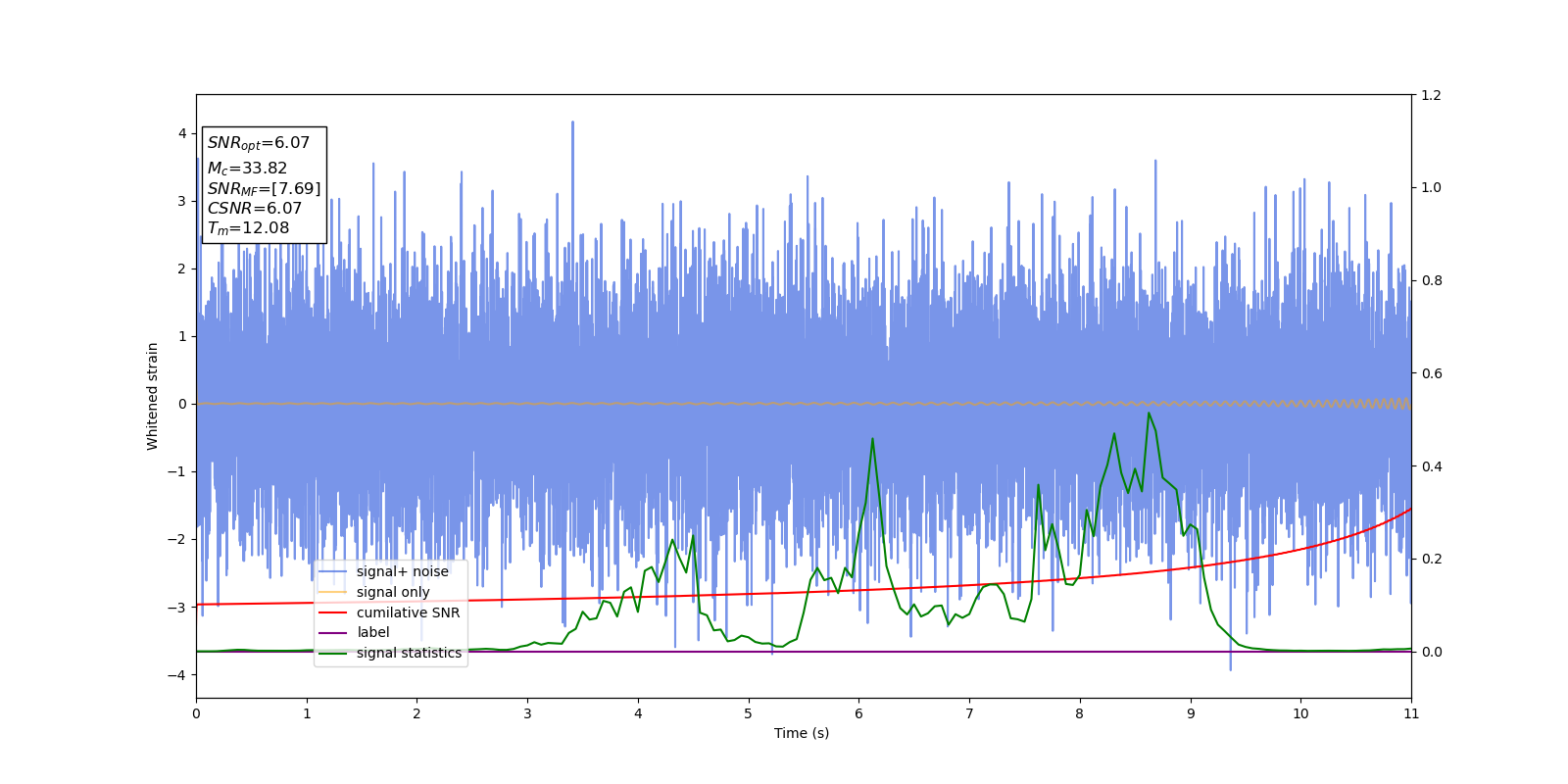This screenshot has width=1568, height=784.
Task: Click the SNRMF=[7.69] annotation text
Action: tap(264, 189)
